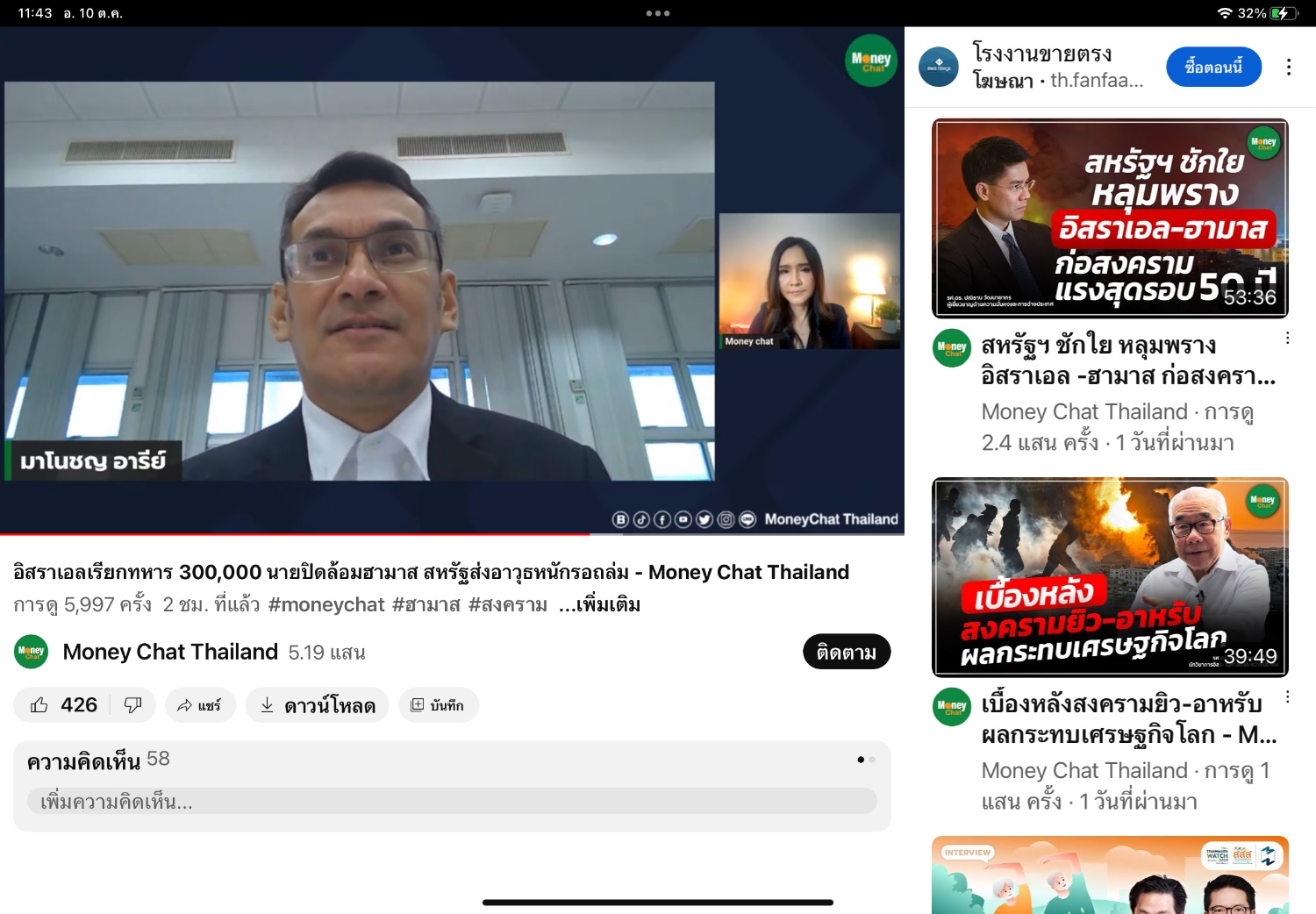Click the ซื้อตอนนี้ ad button

coord(1213,67)
